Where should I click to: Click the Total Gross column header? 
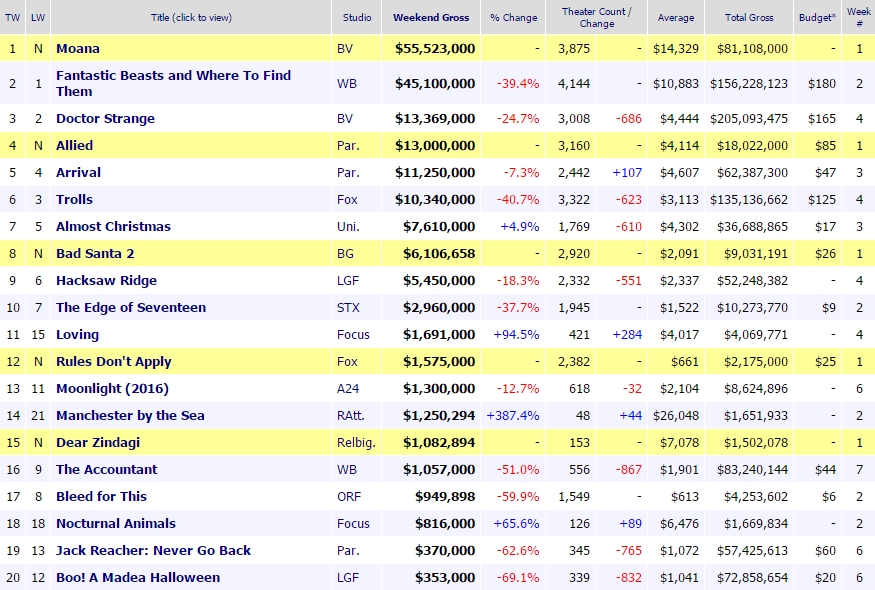click(748, 17)
